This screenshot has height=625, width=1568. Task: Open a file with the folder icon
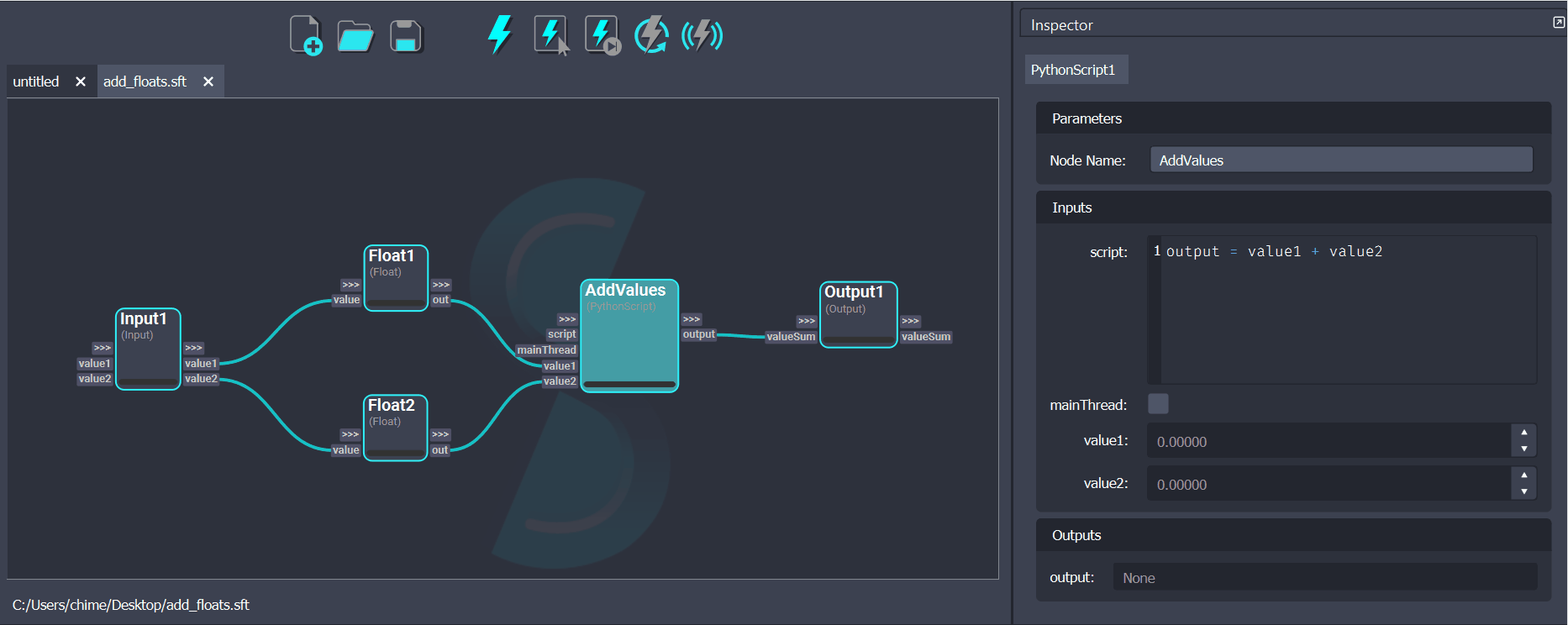[x=355, y=36]
